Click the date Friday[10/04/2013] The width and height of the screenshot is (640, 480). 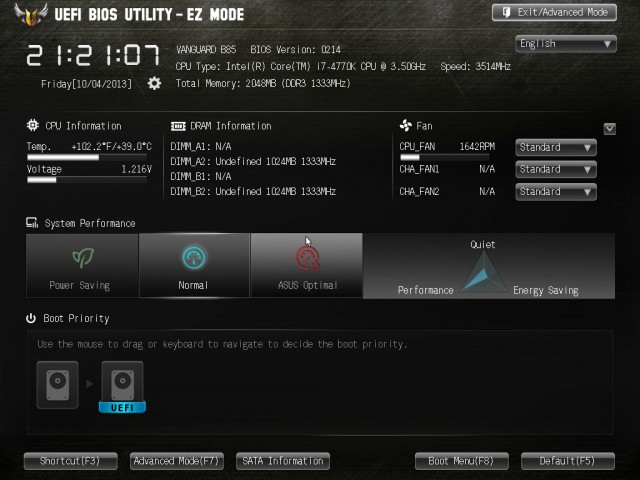pos(87,84)
